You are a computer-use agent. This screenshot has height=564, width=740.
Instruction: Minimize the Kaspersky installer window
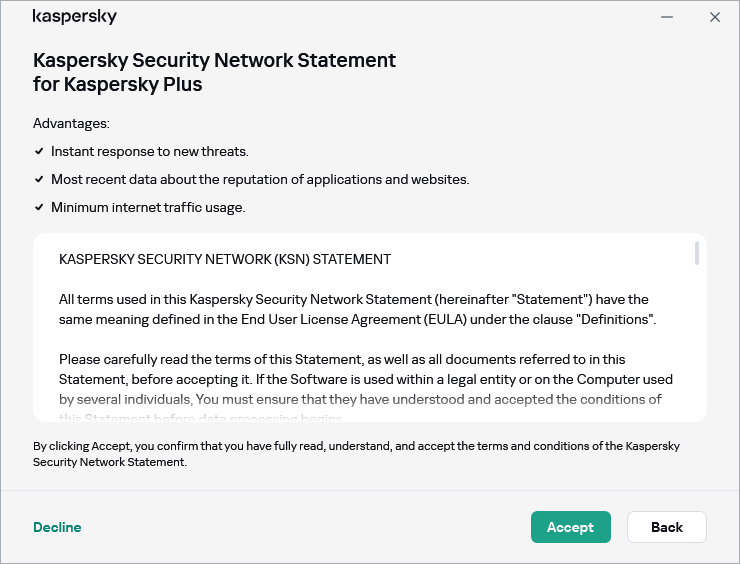click(x=667, y=17)
